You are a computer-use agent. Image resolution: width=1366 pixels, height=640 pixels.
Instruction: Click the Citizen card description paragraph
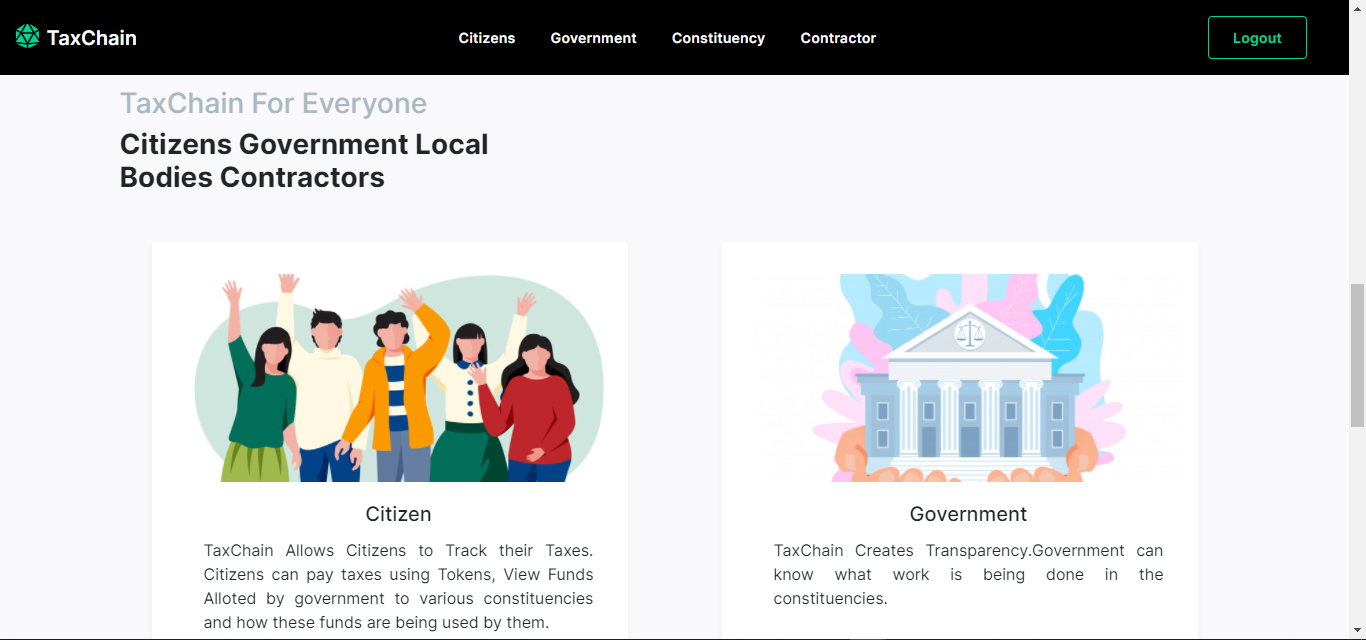coord(398,587)
